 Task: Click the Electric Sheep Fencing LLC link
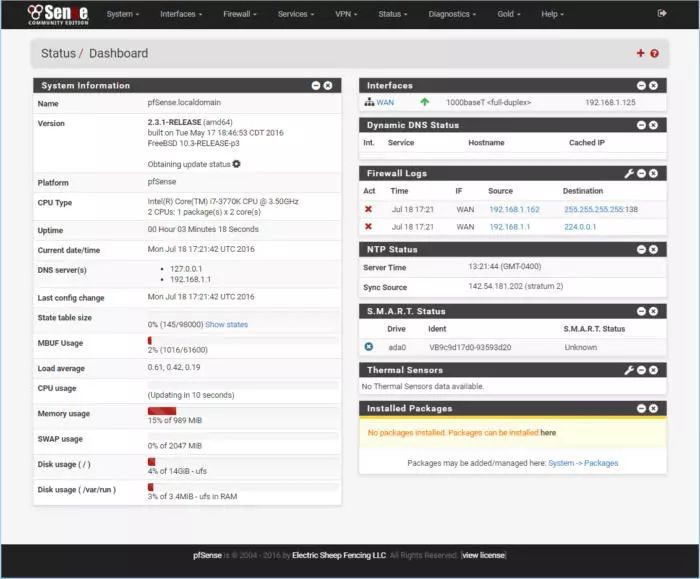[x=339, y=555]
